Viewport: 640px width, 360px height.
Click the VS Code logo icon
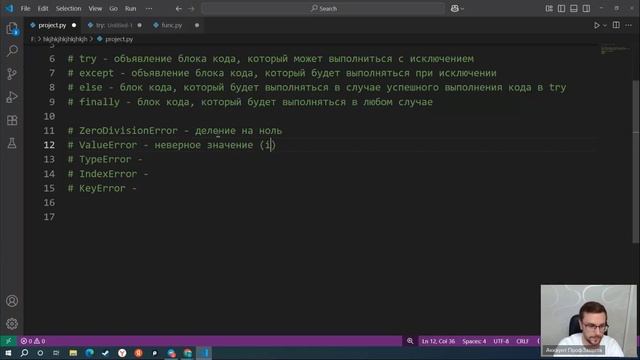pyautogui.click(x=9, y=8)
